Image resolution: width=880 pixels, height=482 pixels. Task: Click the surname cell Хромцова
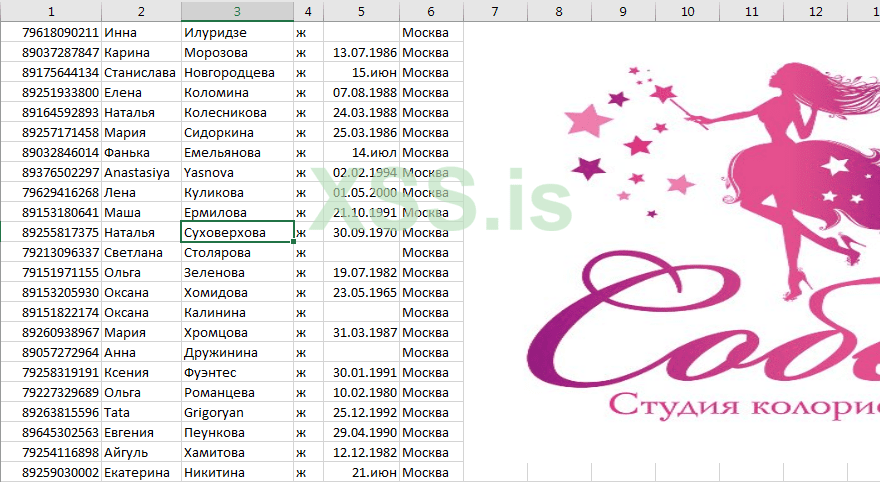237,333
